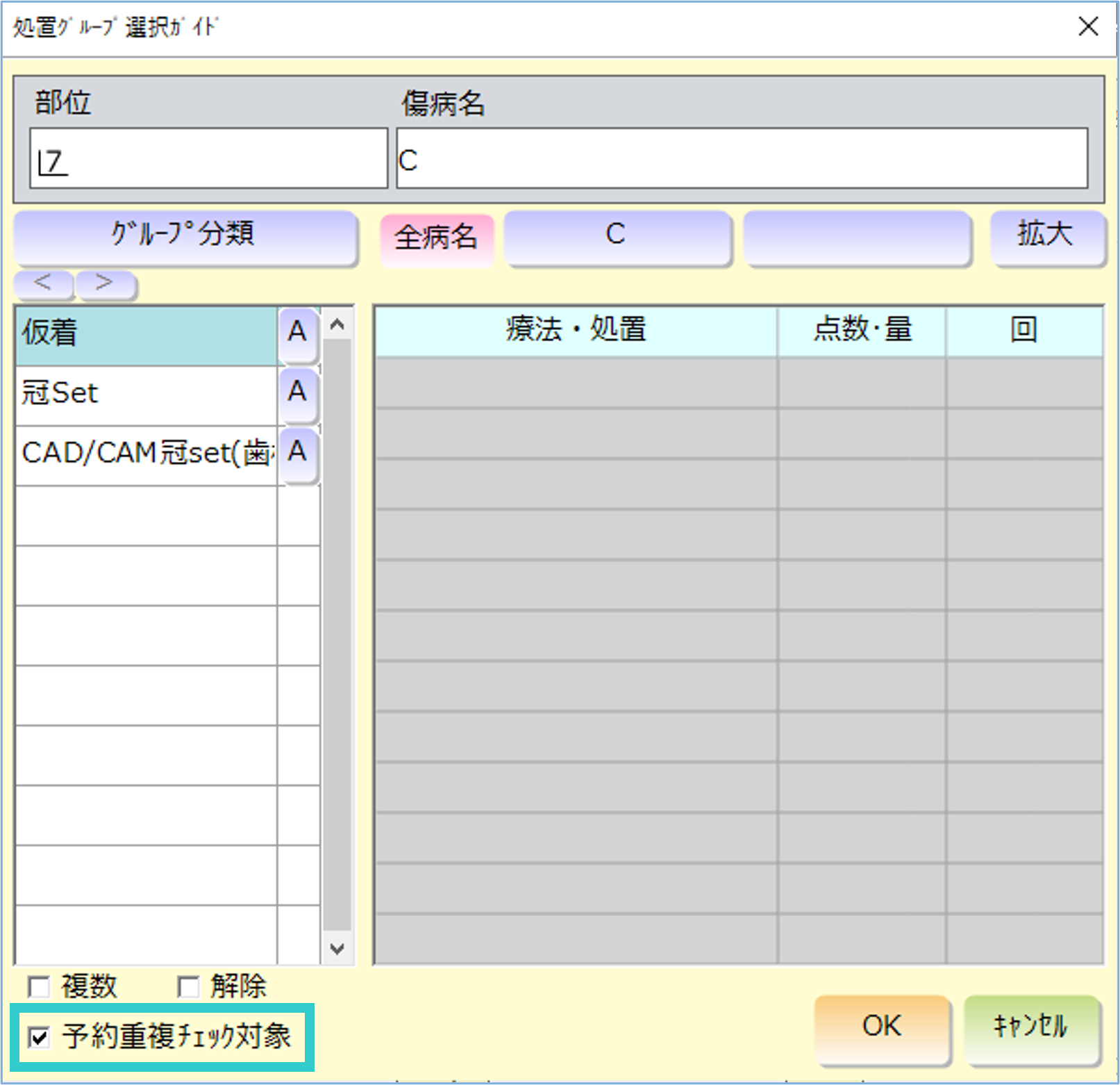The height and width of the screenshot is (1085, 1120).
Task: Tick the 解除 checkbox
Action: point(188,986)
